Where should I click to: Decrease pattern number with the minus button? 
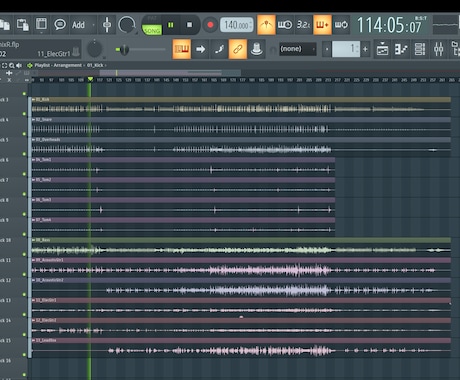click(x=327, y=49)
